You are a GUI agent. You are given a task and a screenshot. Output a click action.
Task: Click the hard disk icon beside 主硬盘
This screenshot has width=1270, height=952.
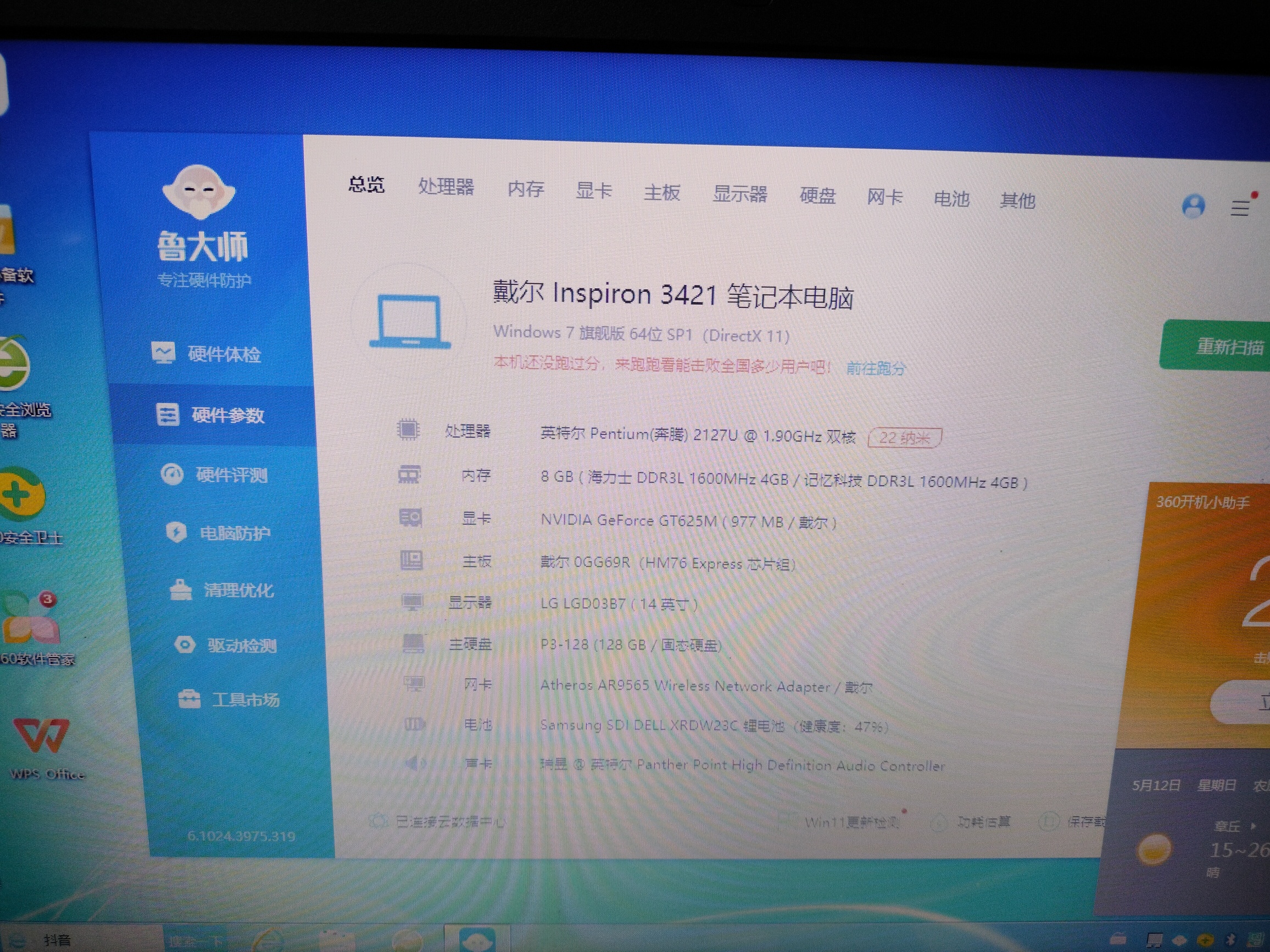tap(414, 643)
